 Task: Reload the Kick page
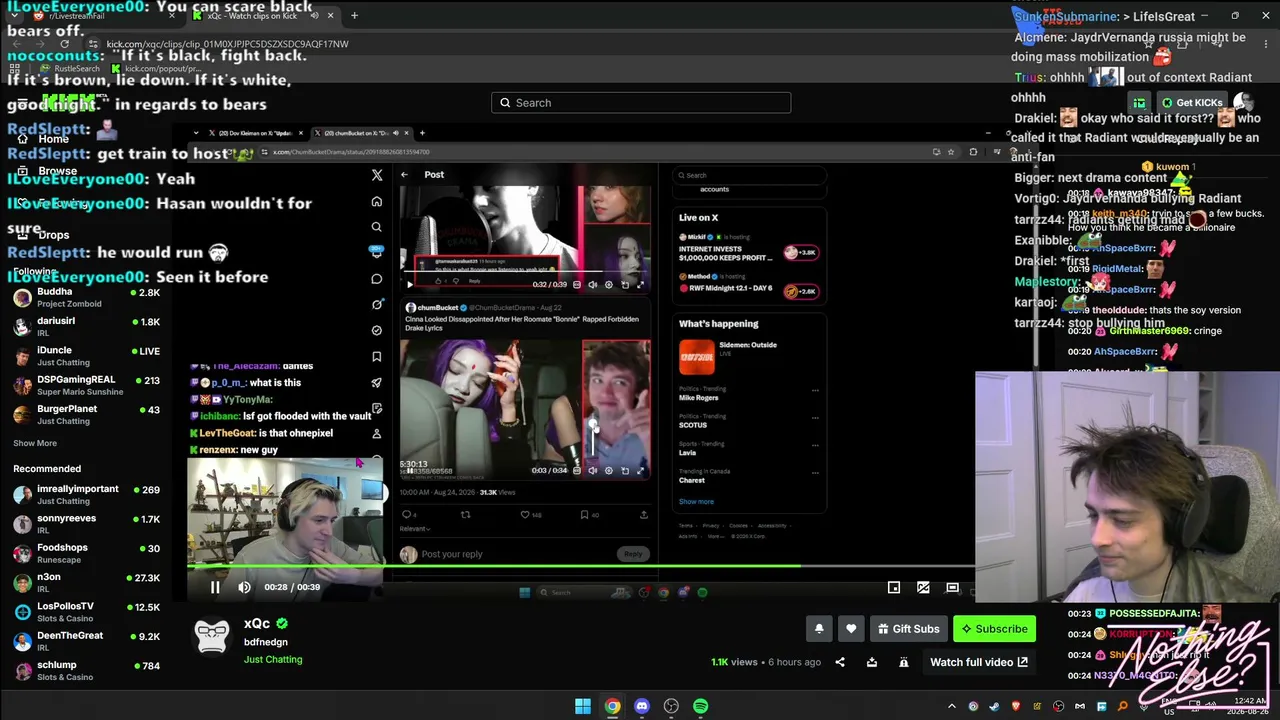(x=65, y=44)
